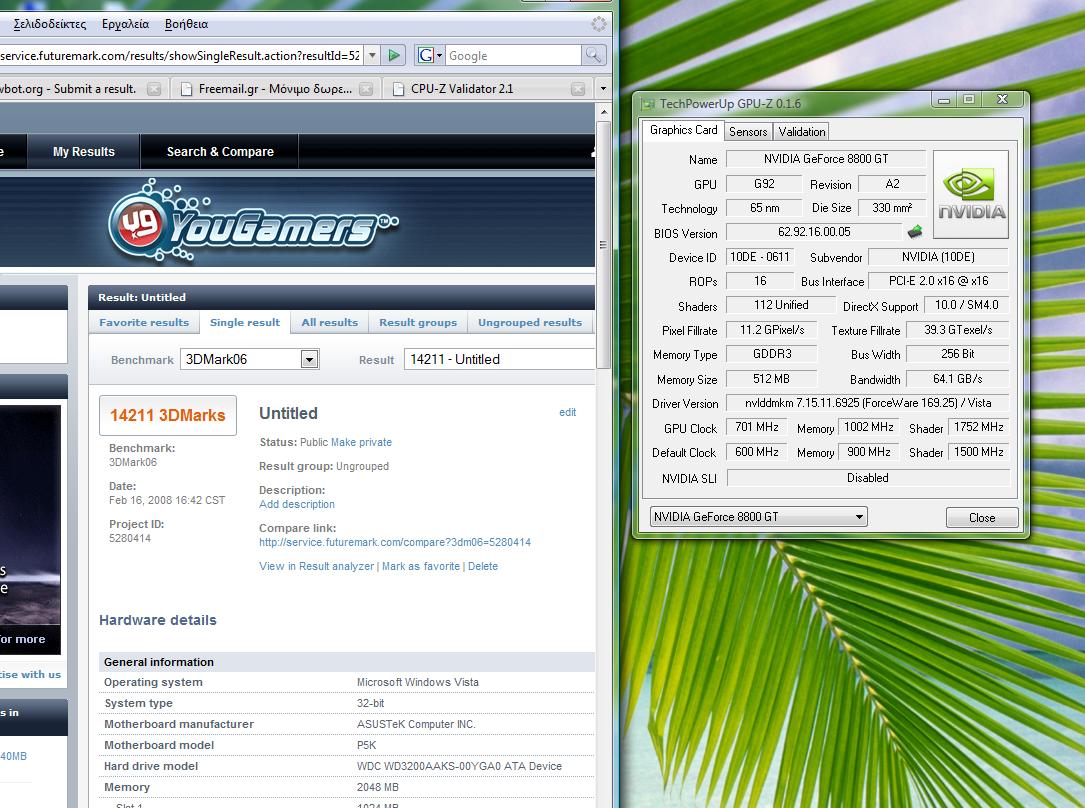The height and width of the screenshot is (808, 1085).
Task: Switch to the Validation tab in GPU-Z
Action: point(801,131)
